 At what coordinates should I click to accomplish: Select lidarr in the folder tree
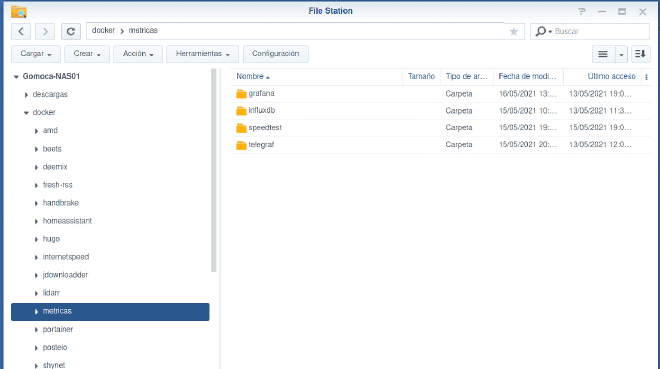click(x=51, y=293)
